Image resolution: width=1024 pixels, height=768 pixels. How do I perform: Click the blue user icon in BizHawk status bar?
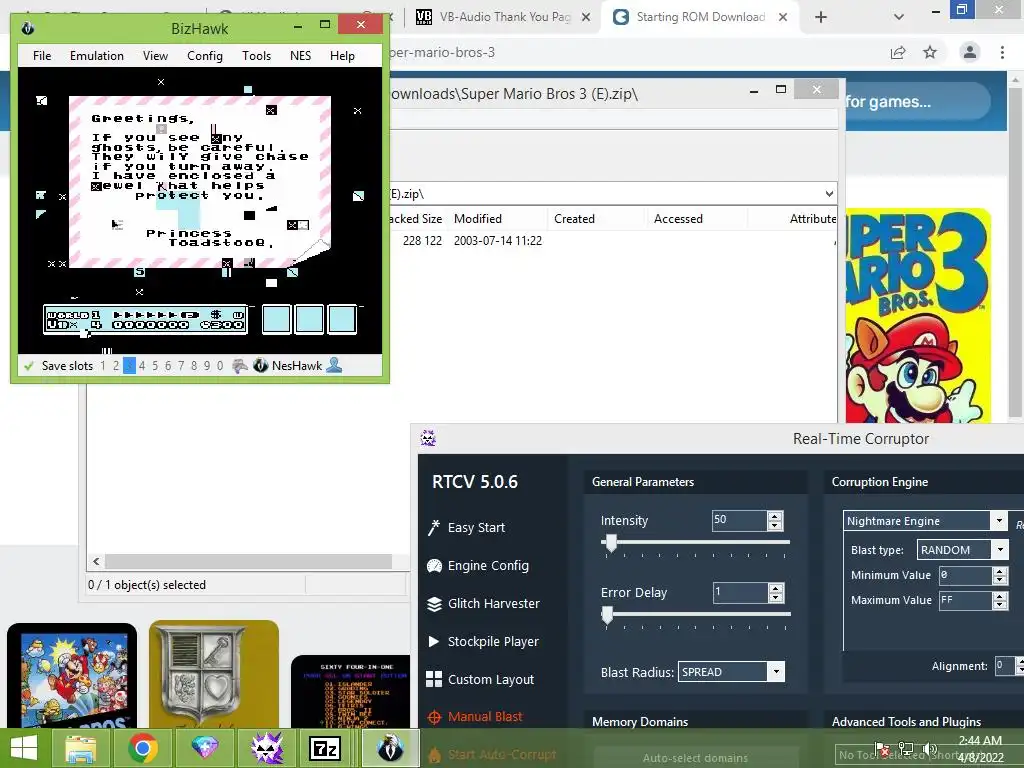tap(334, 365)
